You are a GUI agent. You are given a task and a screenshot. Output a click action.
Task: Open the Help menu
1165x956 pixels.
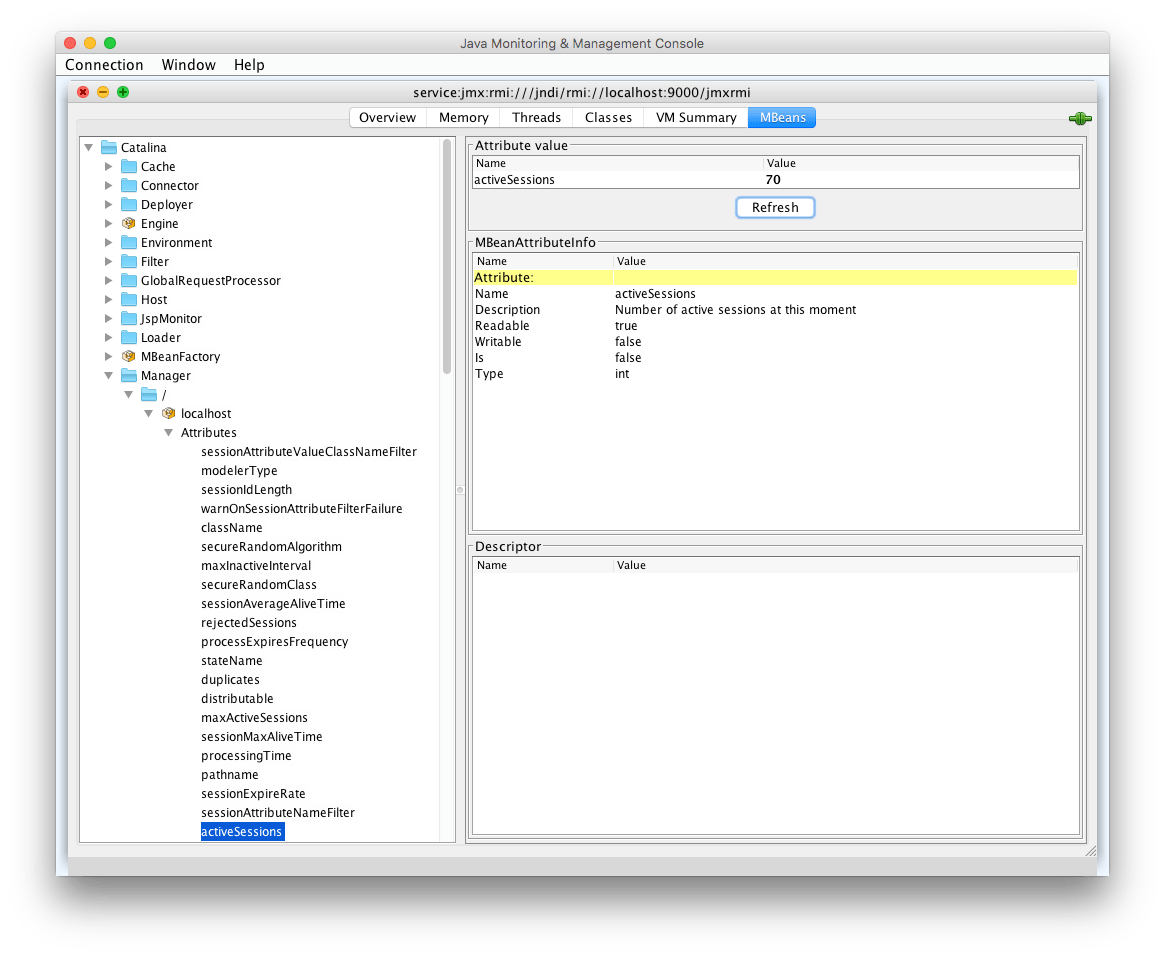click(x=249, y=65)
